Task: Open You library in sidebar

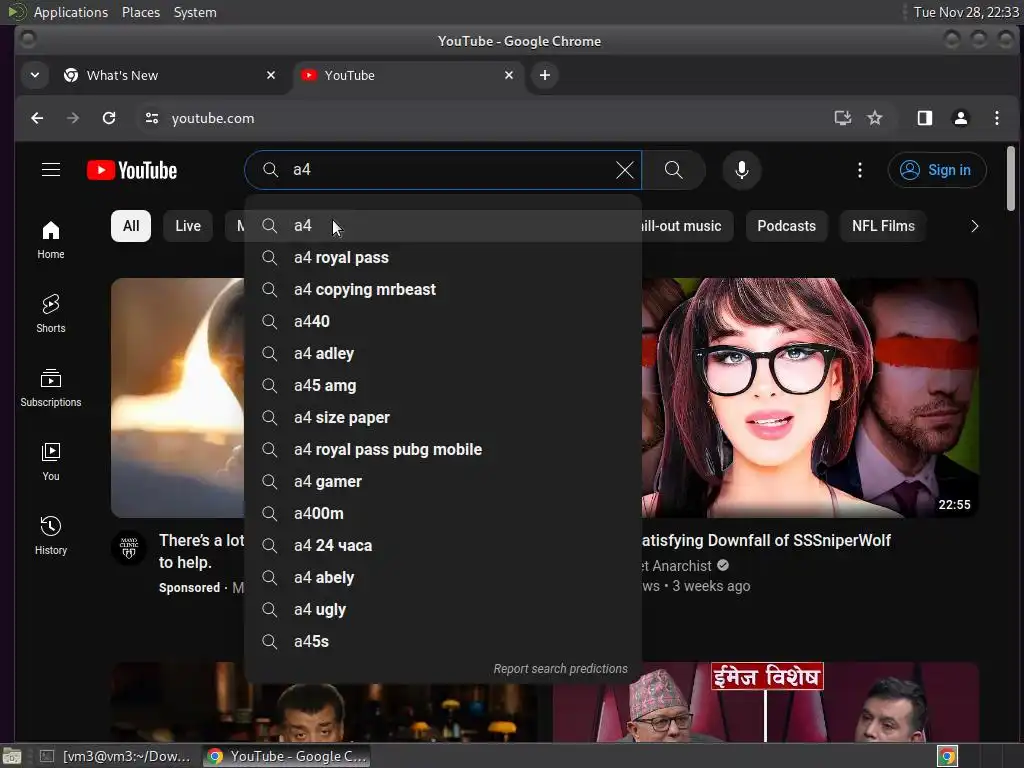Action: (x=50, y=462)
